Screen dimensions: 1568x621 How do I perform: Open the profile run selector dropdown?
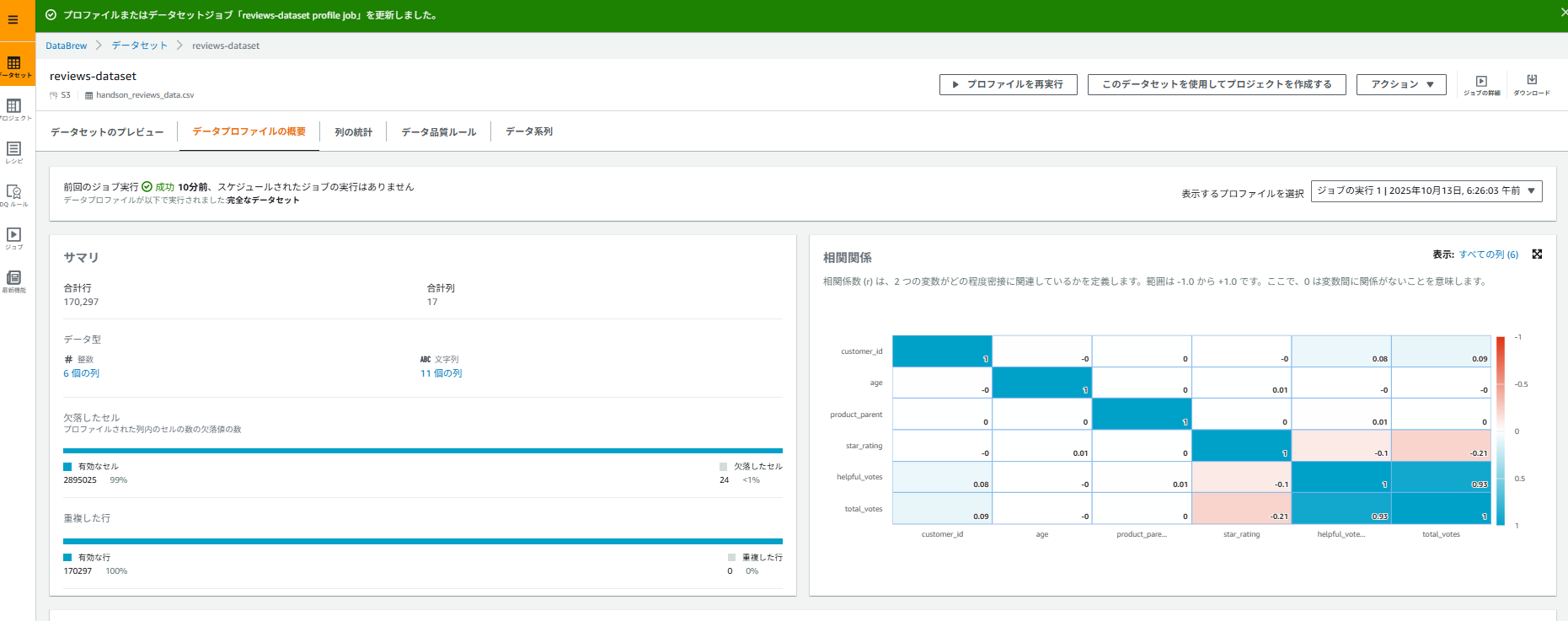(x=1426, y=191)
